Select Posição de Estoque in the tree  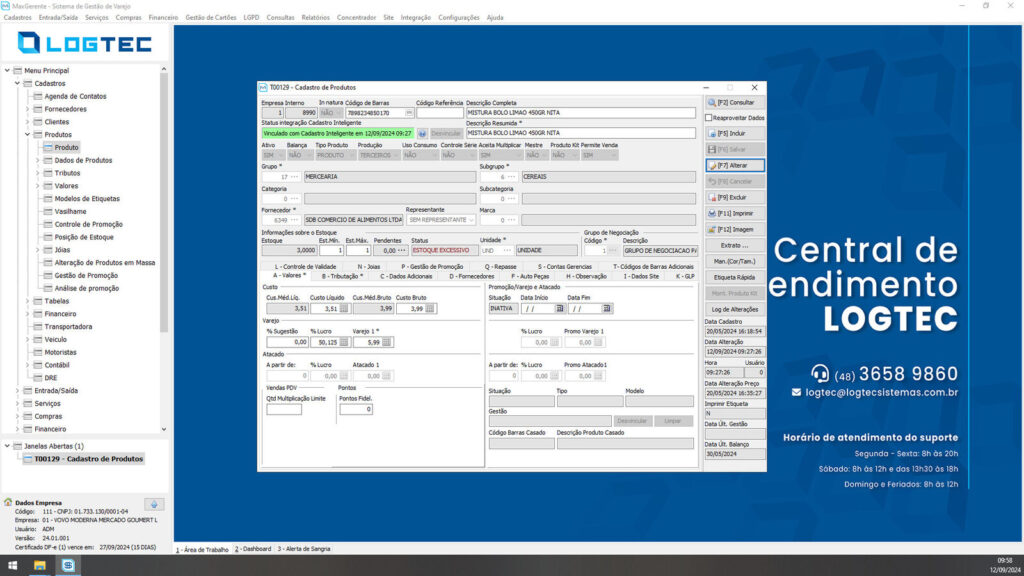(x=84, y=237)
